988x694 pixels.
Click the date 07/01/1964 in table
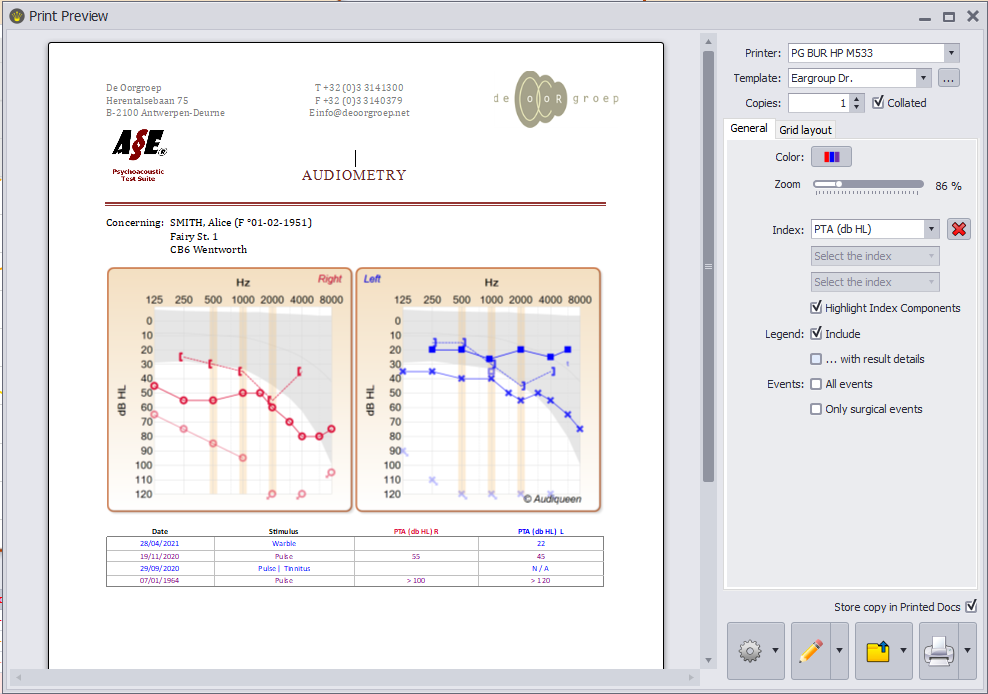pos(159,580)
